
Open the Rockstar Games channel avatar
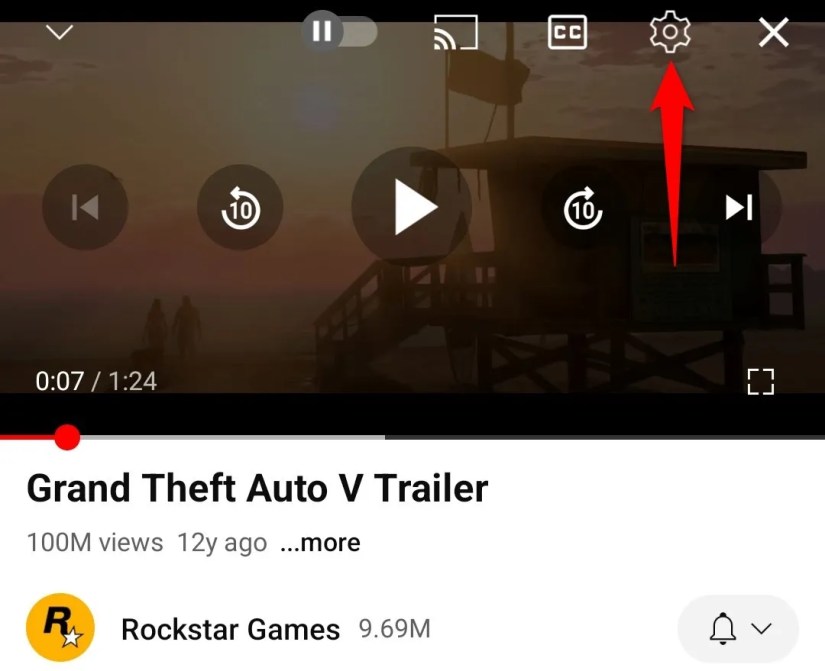click(x=60, y=627)
